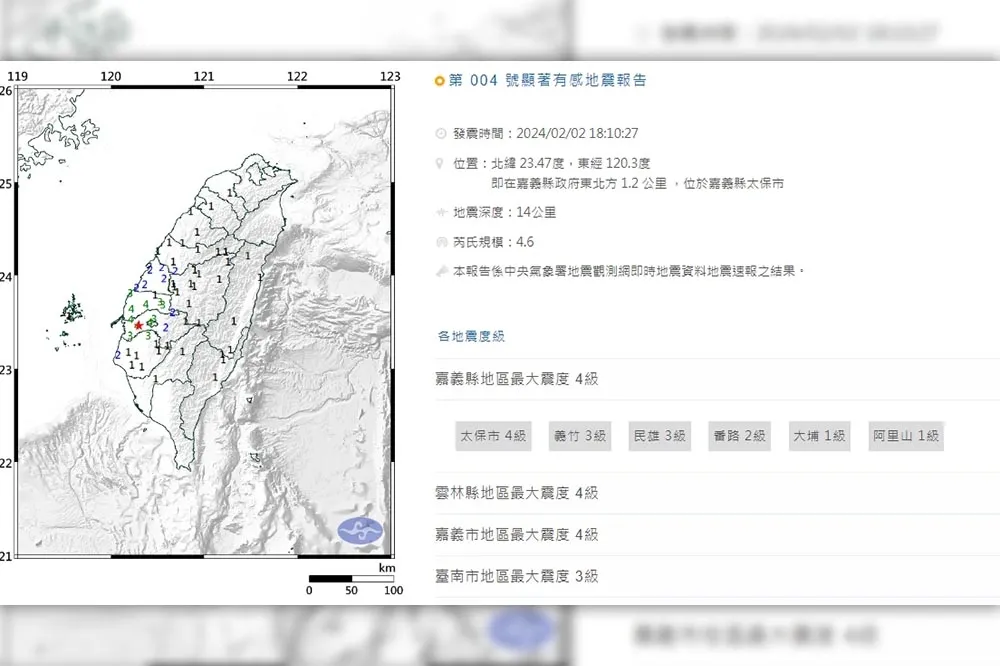This screenshot has width=1000, height=666.
Task: Click the time text 2024/02/02 18:10:27
Action: tap(577, 133)
